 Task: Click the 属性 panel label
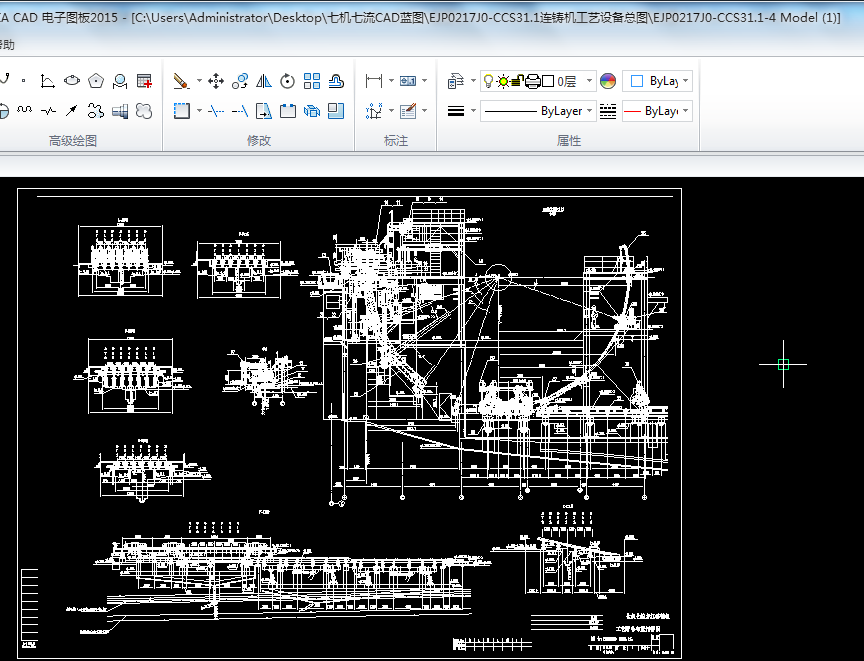pos(569,141)
